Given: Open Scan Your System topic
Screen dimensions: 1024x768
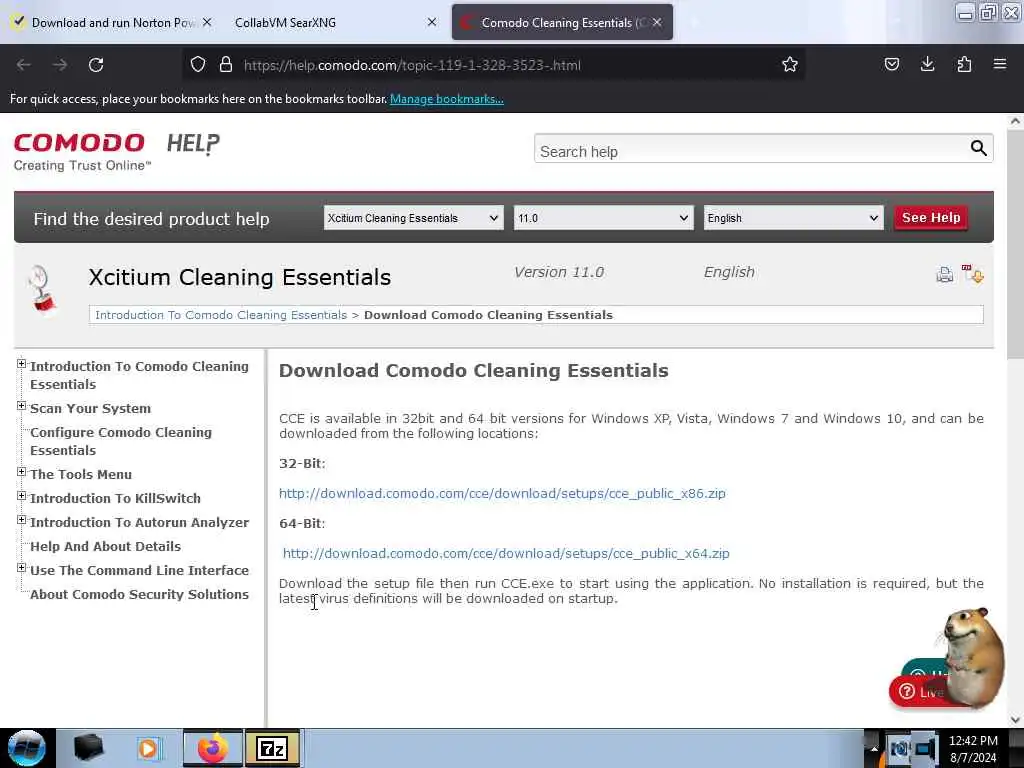Looking at the screenshot, I should coord(91,409).
